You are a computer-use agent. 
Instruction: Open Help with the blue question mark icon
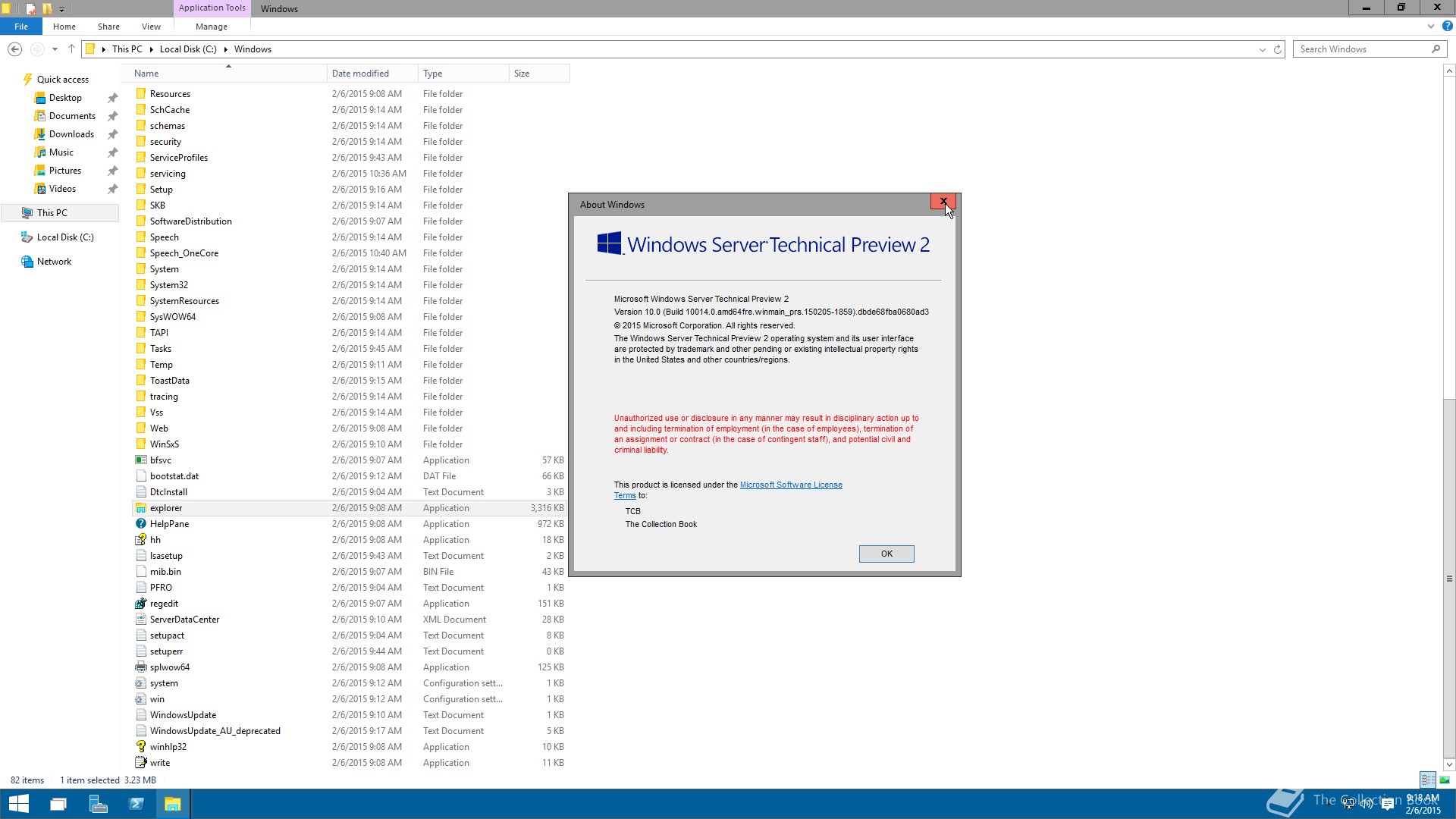pyautogui.click(x=1447, y=27)
